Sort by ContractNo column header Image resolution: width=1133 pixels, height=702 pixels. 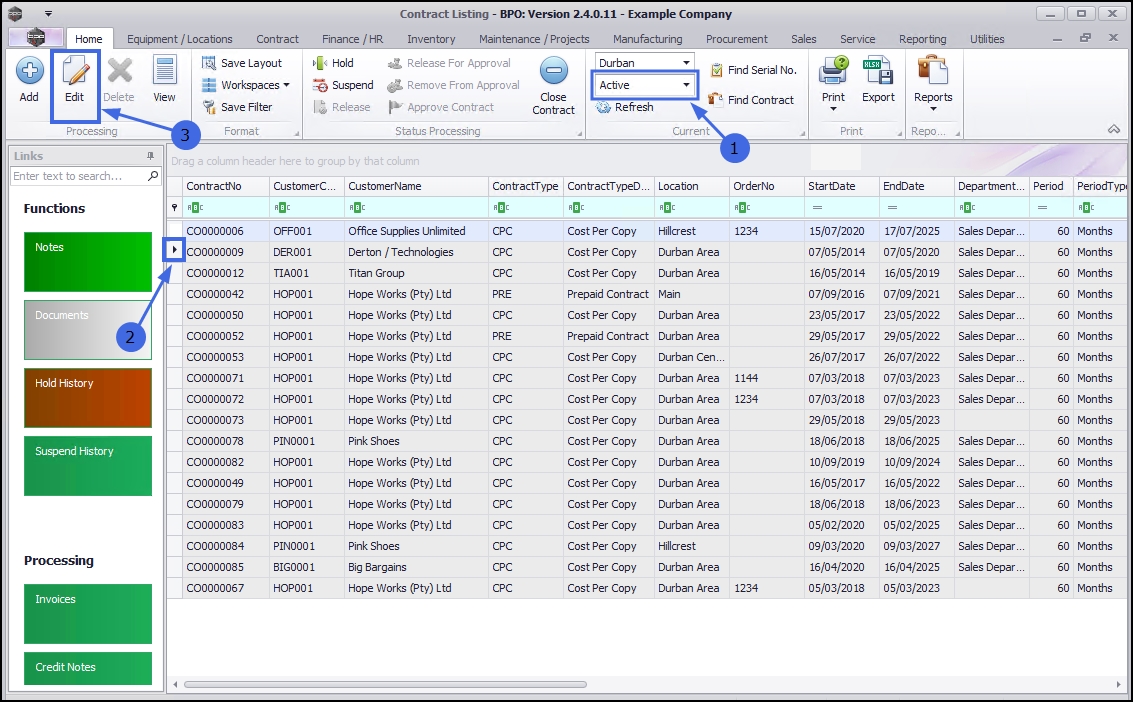[225, 186]
